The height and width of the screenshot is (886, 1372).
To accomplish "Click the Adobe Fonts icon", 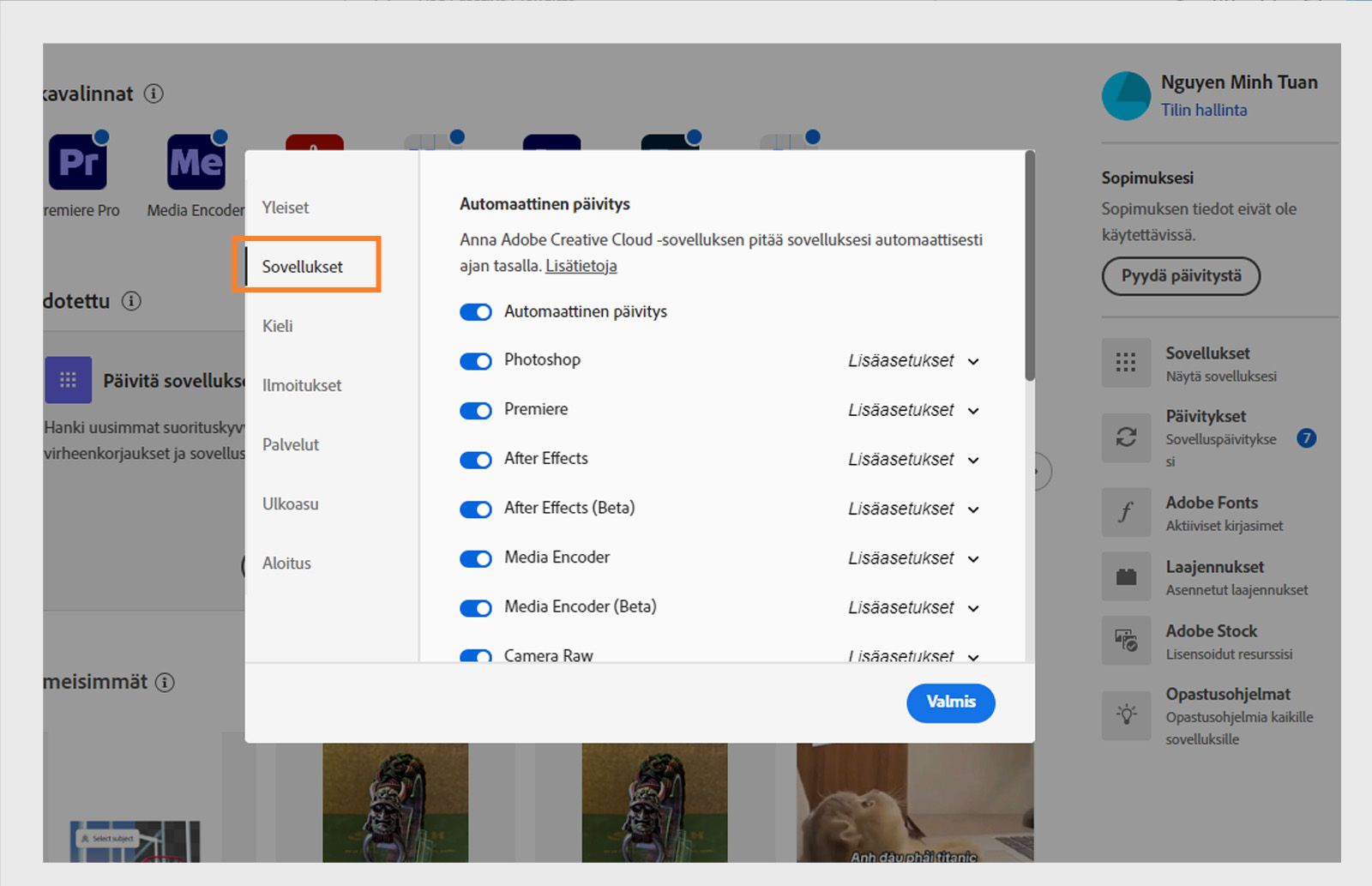I will (1126, 512).
